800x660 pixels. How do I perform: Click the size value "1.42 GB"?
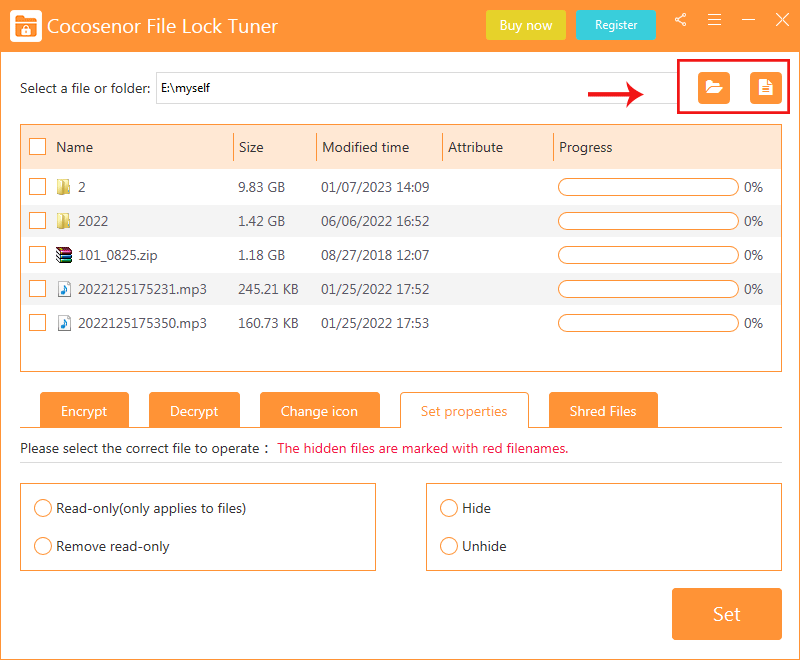click(261, 221)
